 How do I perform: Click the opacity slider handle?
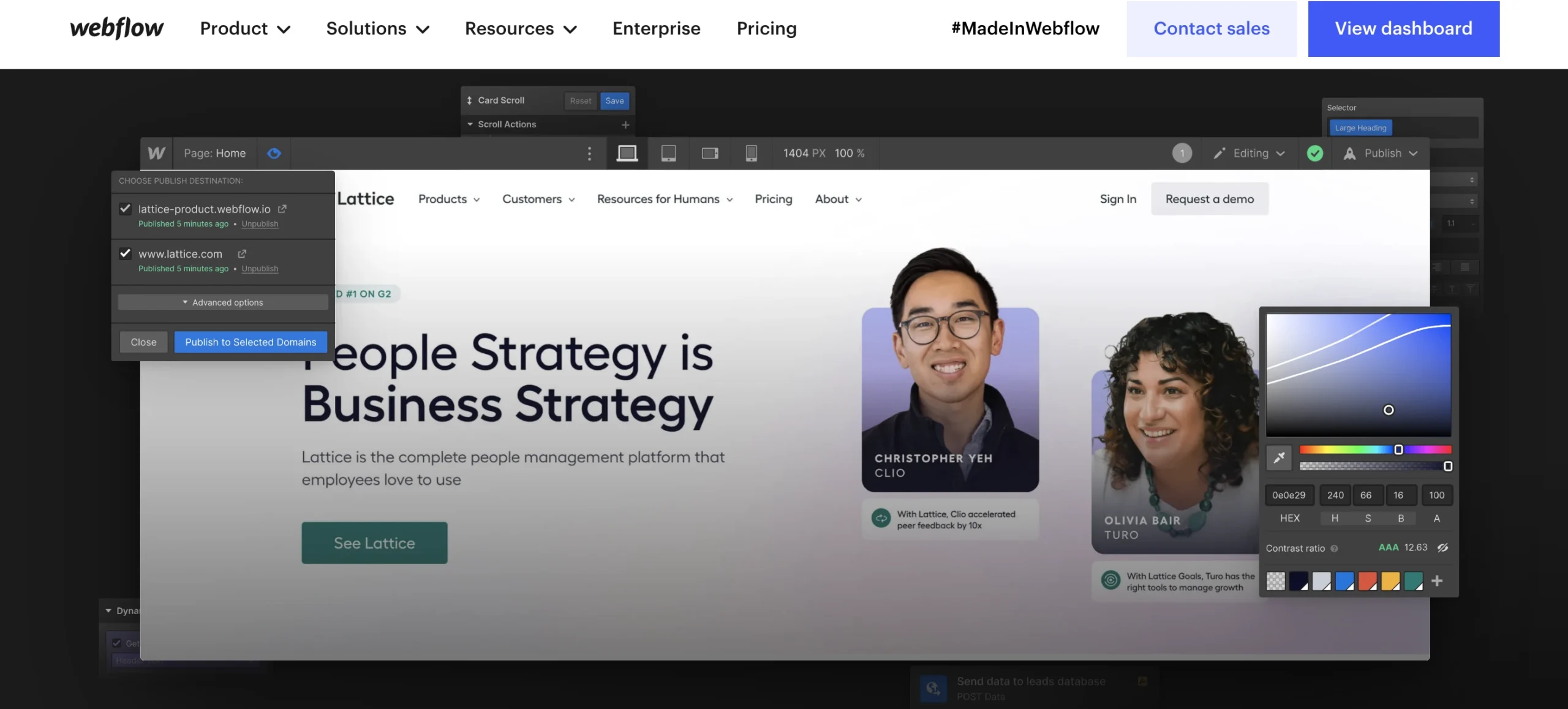[1448, 467]
